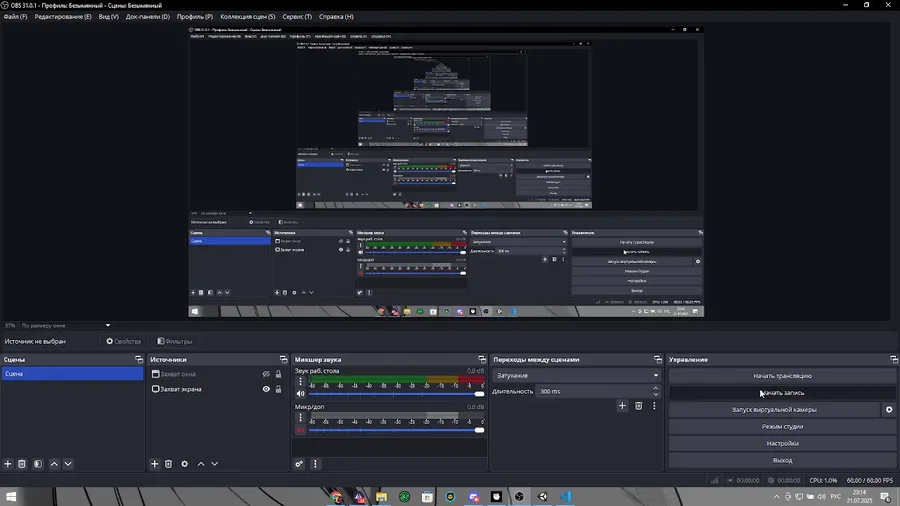900x506 pixels.
Task: Undock the Управление panel
Action: click(x=894, y=359)
